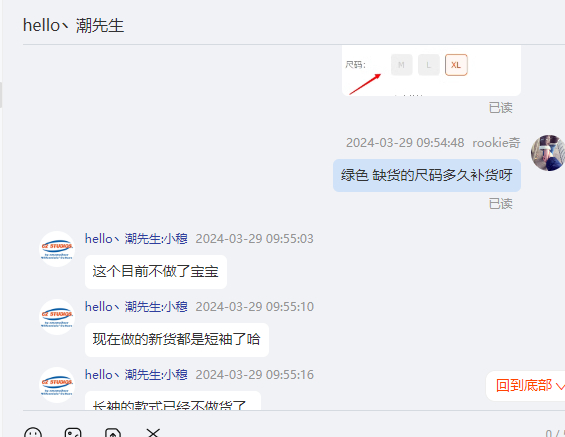The height and width of the screenshot is (437, 565).
Task: Select the greyed M size option
Action: coord(401,65)
